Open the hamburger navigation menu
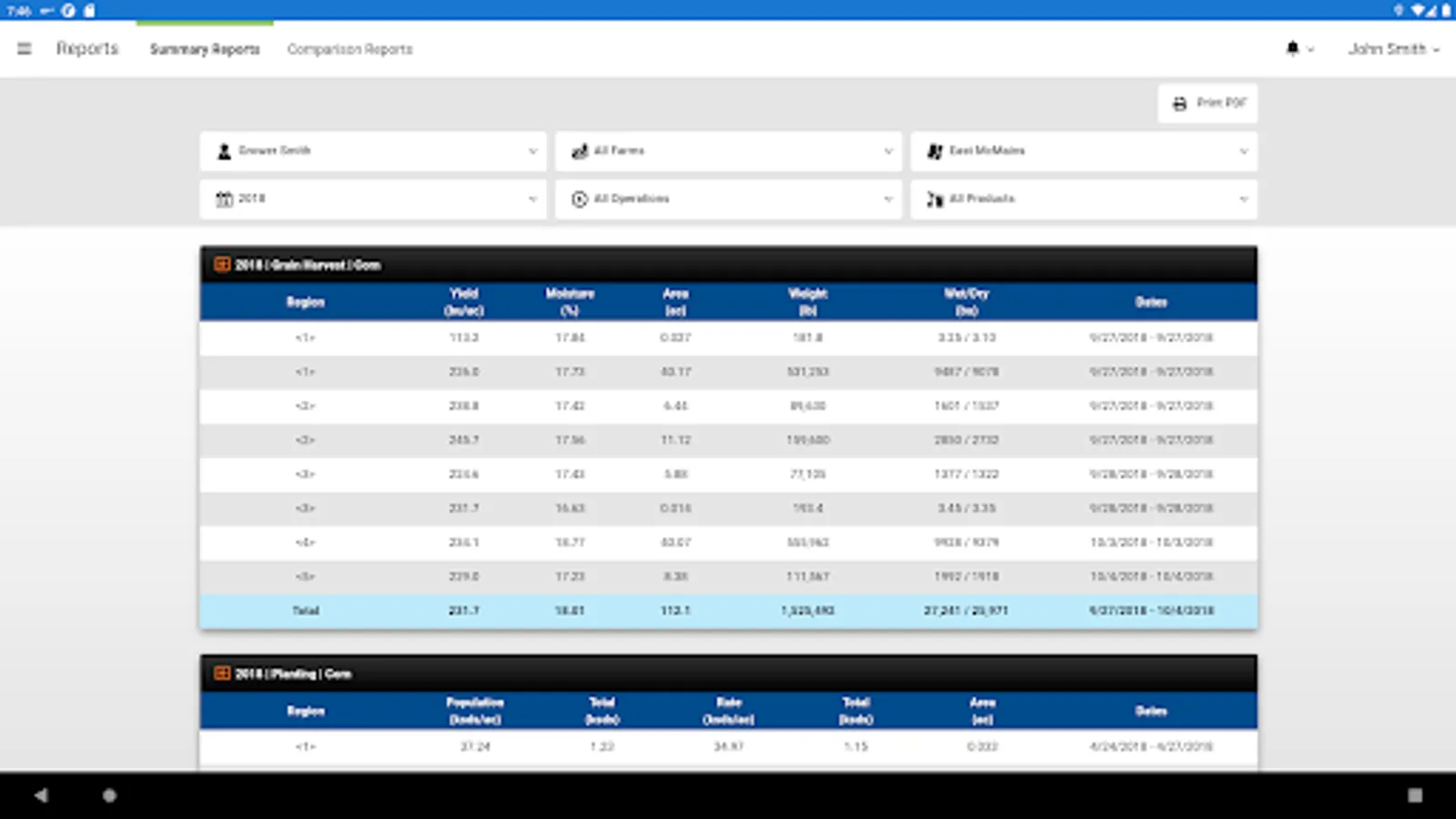The image size is (1456, 819). tap(25, 49)
